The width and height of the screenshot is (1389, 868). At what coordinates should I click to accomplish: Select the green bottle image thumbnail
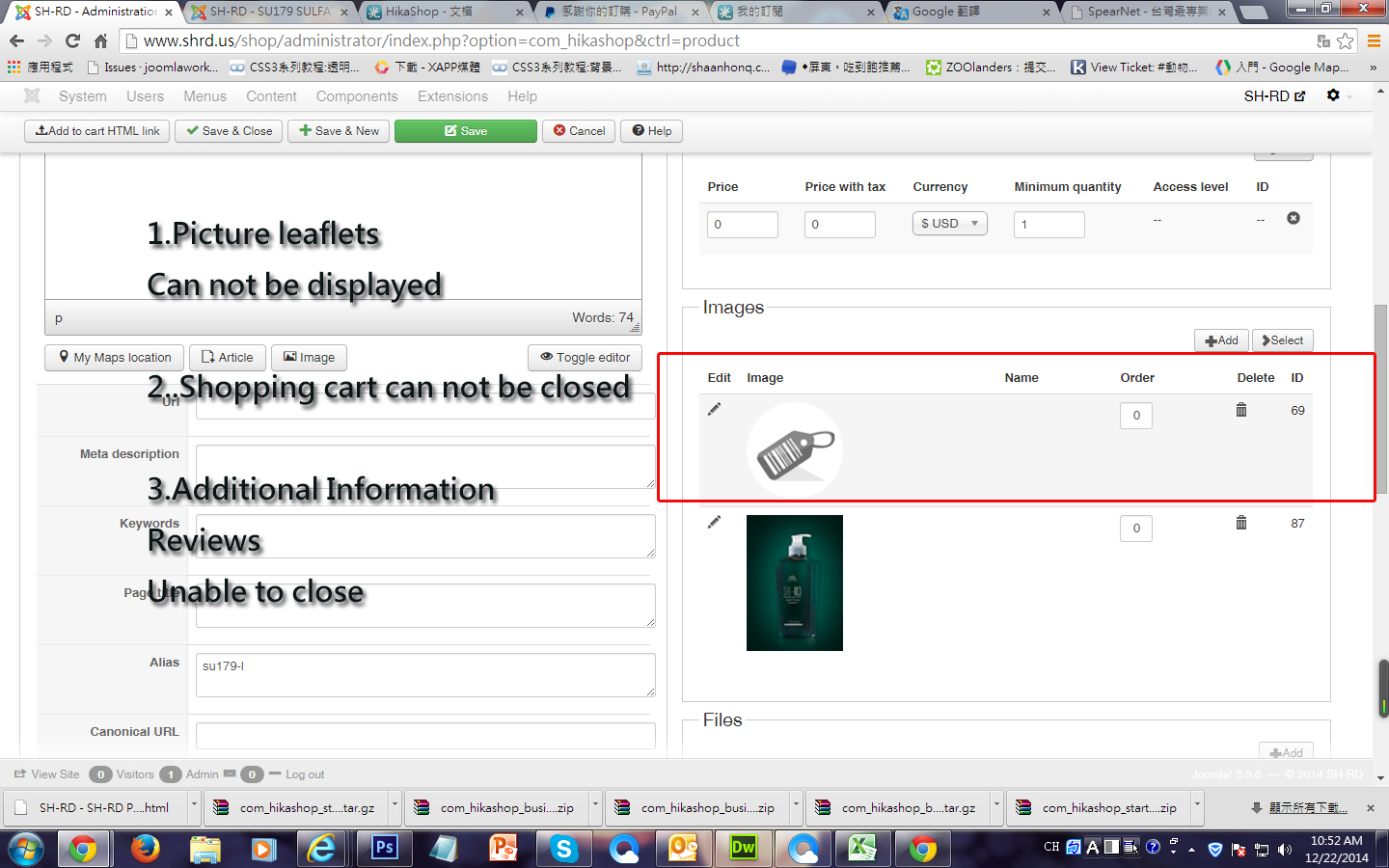[795, 583]
